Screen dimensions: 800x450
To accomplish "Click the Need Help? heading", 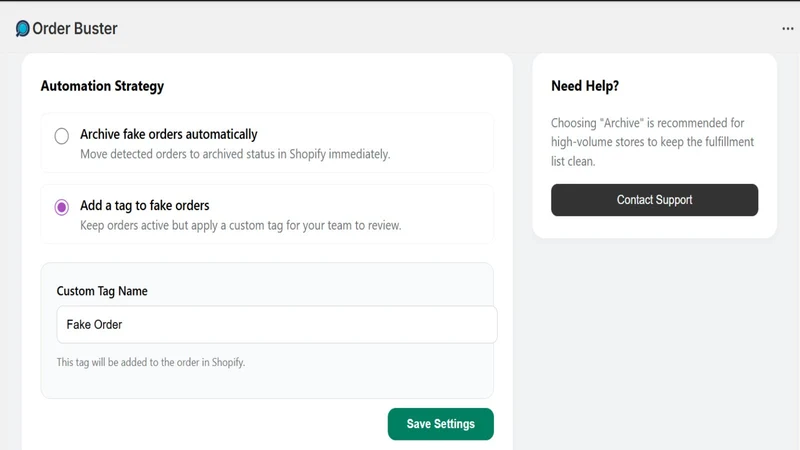I will [x=585, y=86].
